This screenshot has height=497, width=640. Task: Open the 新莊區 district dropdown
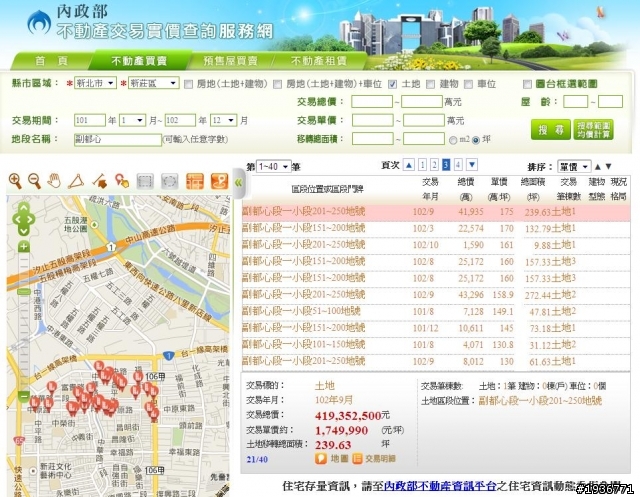tap(153, 83)
